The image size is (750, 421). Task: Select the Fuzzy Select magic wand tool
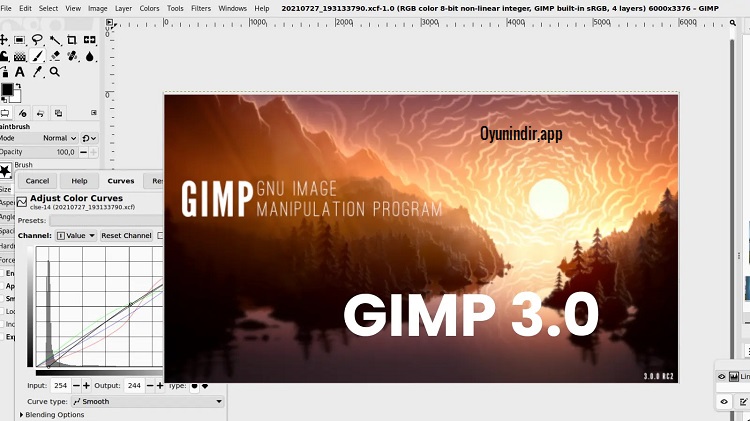click(55, 40)
